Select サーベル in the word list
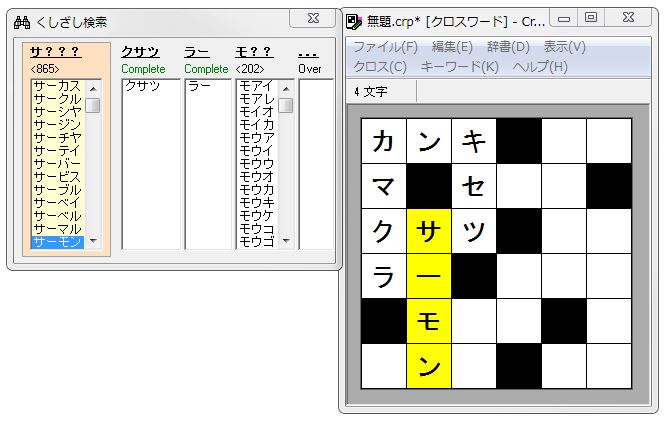 57,216
